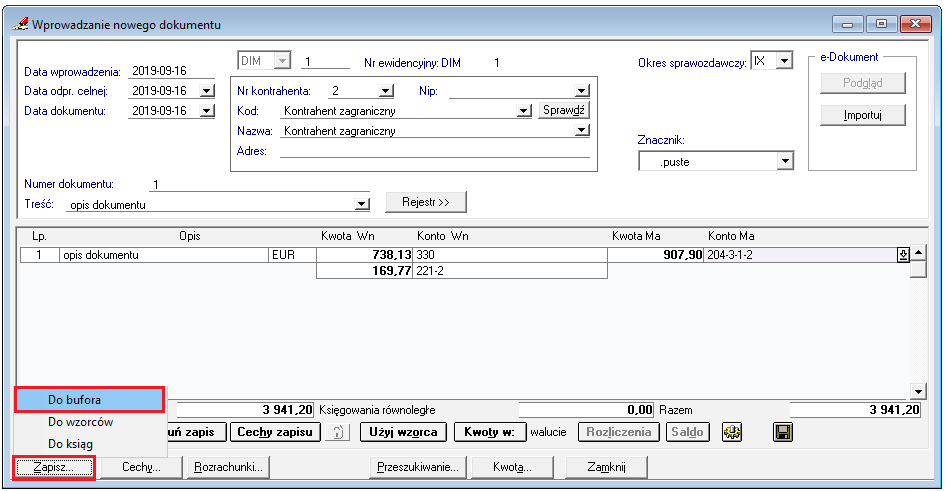Image resolution: width=946 pixels, height=491 pixels.
Task: Click the register number field next to DIM
Action: pos(325,62)
